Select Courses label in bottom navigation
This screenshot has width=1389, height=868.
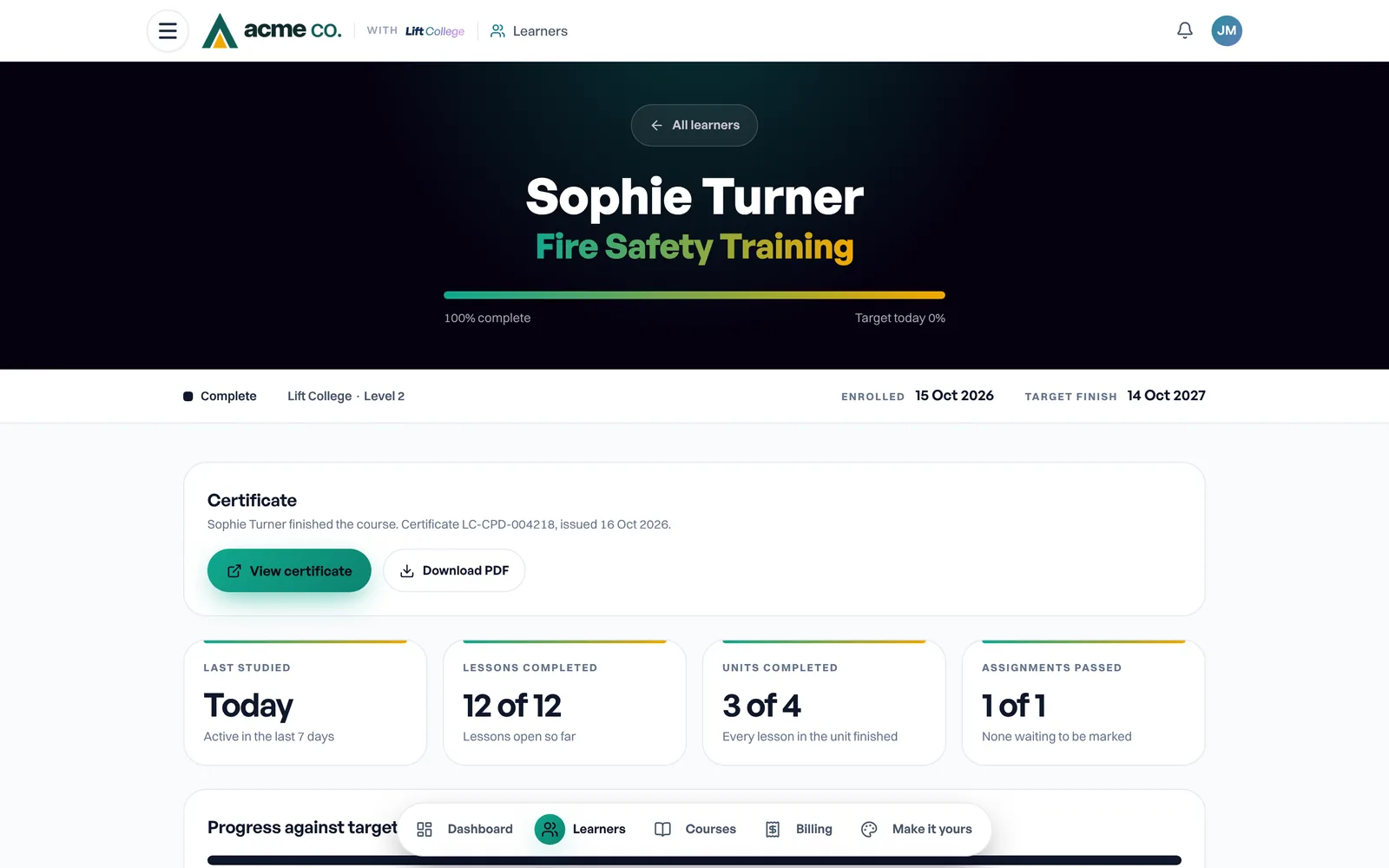(x=711, y=830)
